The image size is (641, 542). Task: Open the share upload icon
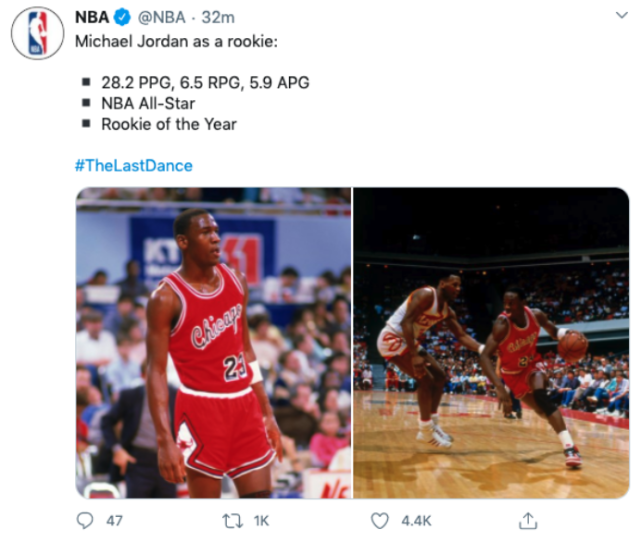(x=528, y=520)
